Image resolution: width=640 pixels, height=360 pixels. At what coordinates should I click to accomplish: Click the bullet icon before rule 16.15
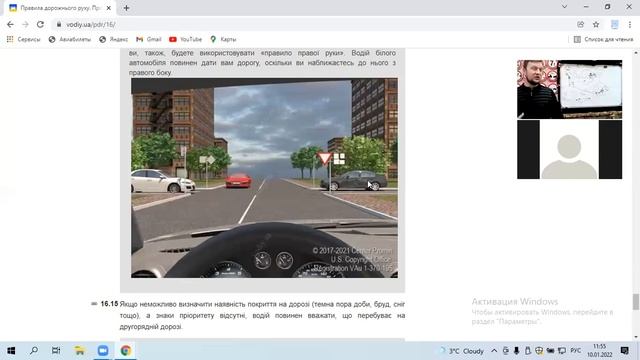tap(94, 304)
